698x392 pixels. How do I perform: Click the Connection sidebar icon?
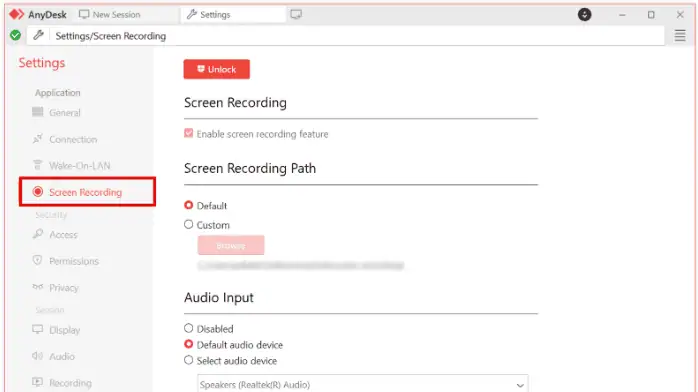tap(38, 139)
